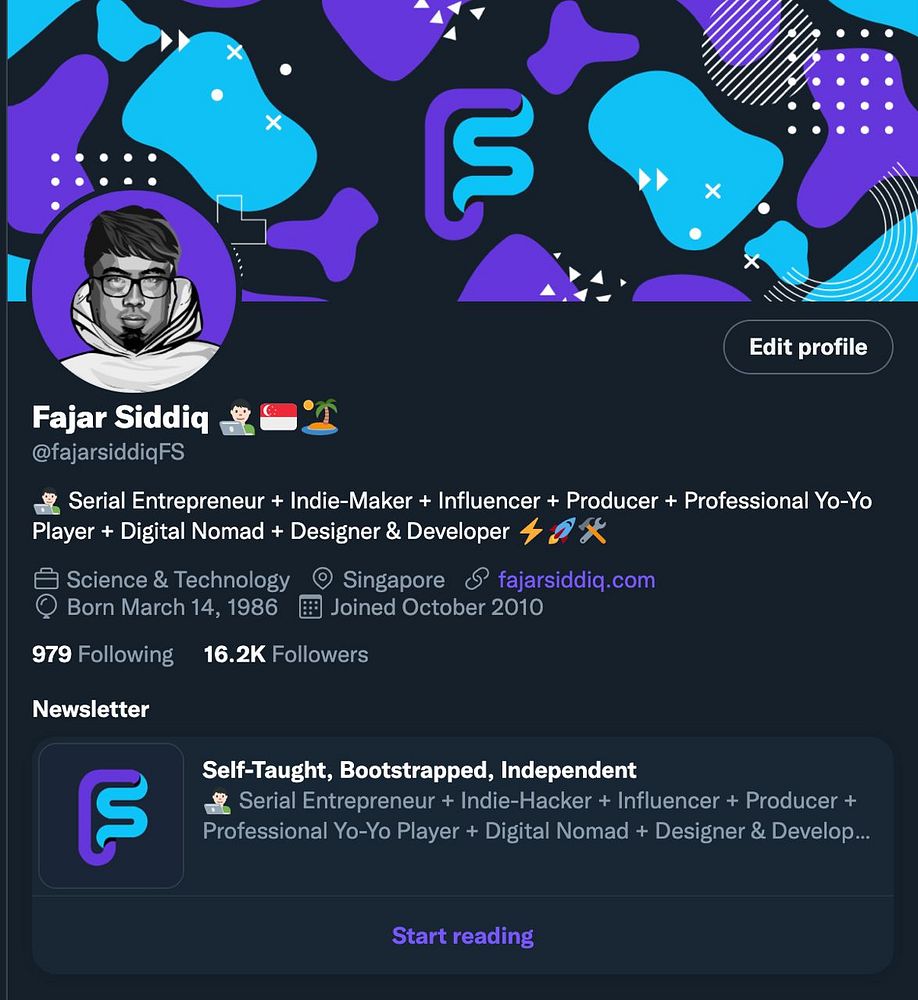
Task: Open the fajarsiddiq.com website link
Action: click(x=576, y=580)
